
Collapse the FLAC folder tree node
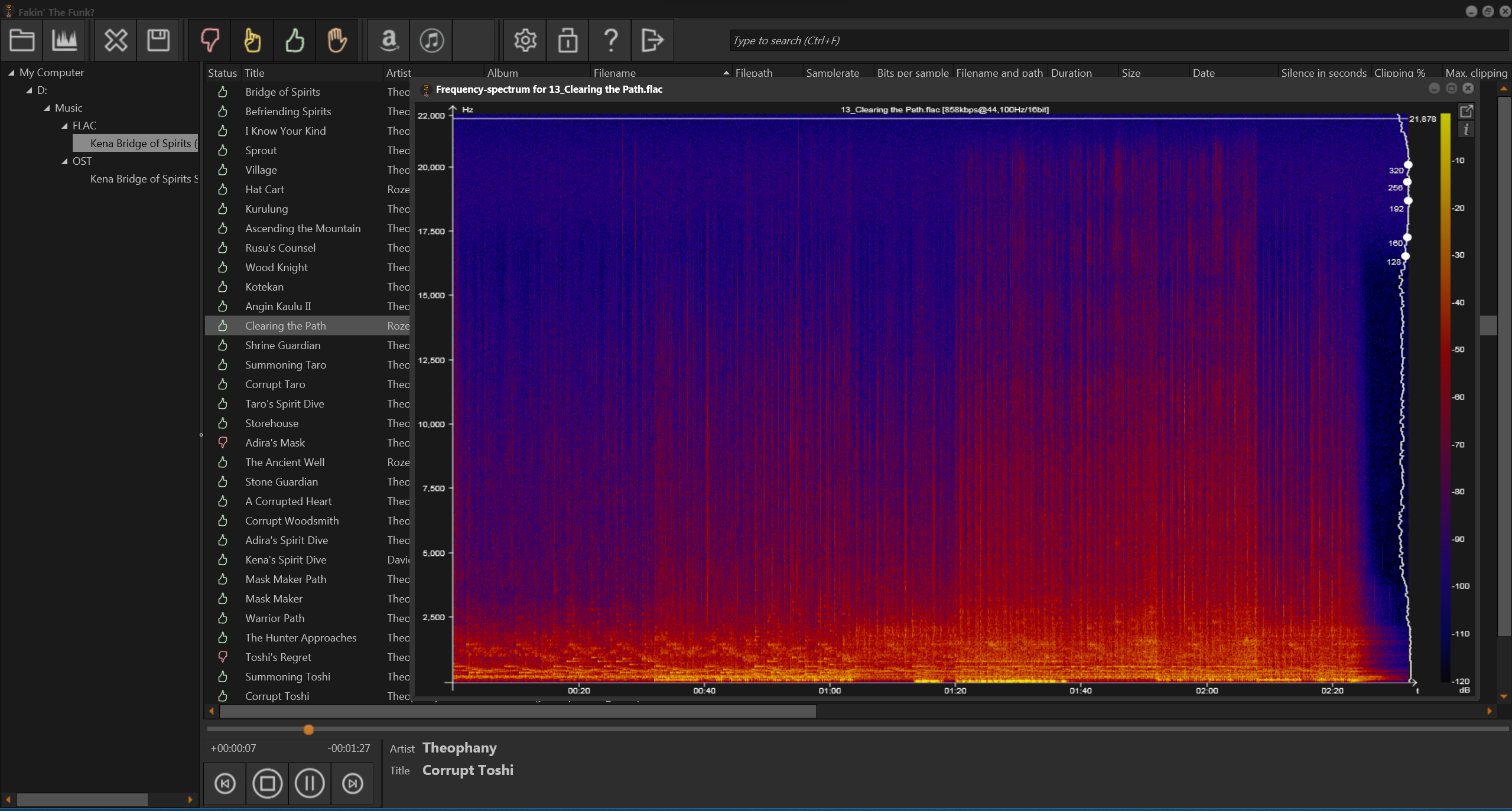pos(65,126)
